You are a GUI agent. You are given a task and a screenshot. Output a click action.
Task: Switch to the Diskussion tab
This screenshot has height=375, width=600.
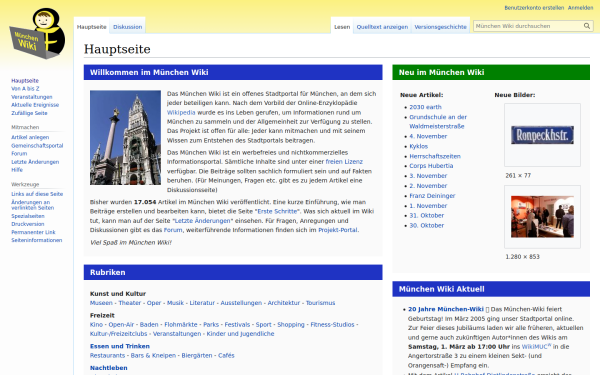[127, 27]
